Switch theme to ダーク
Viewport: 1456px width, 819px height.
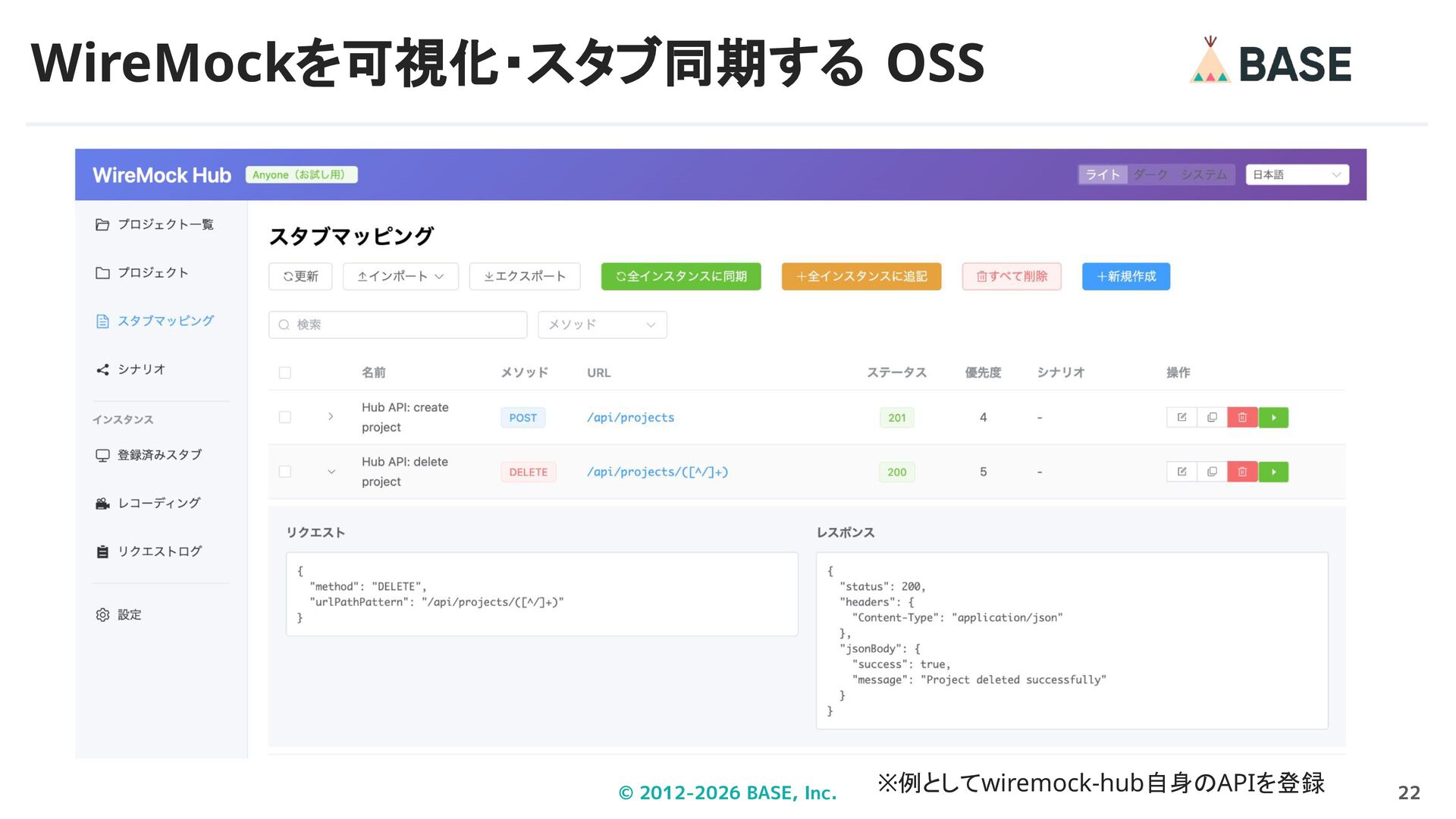click(1151, 174)
